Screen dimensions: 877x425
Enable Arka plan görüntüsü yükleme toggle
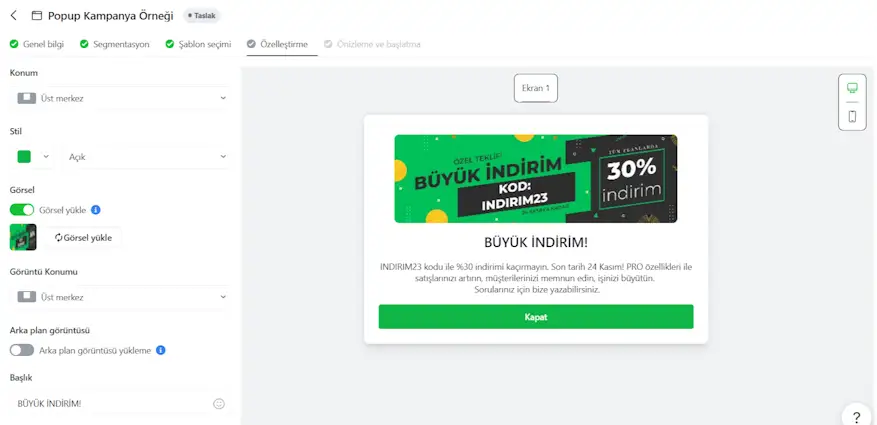(x=22, y=351)
